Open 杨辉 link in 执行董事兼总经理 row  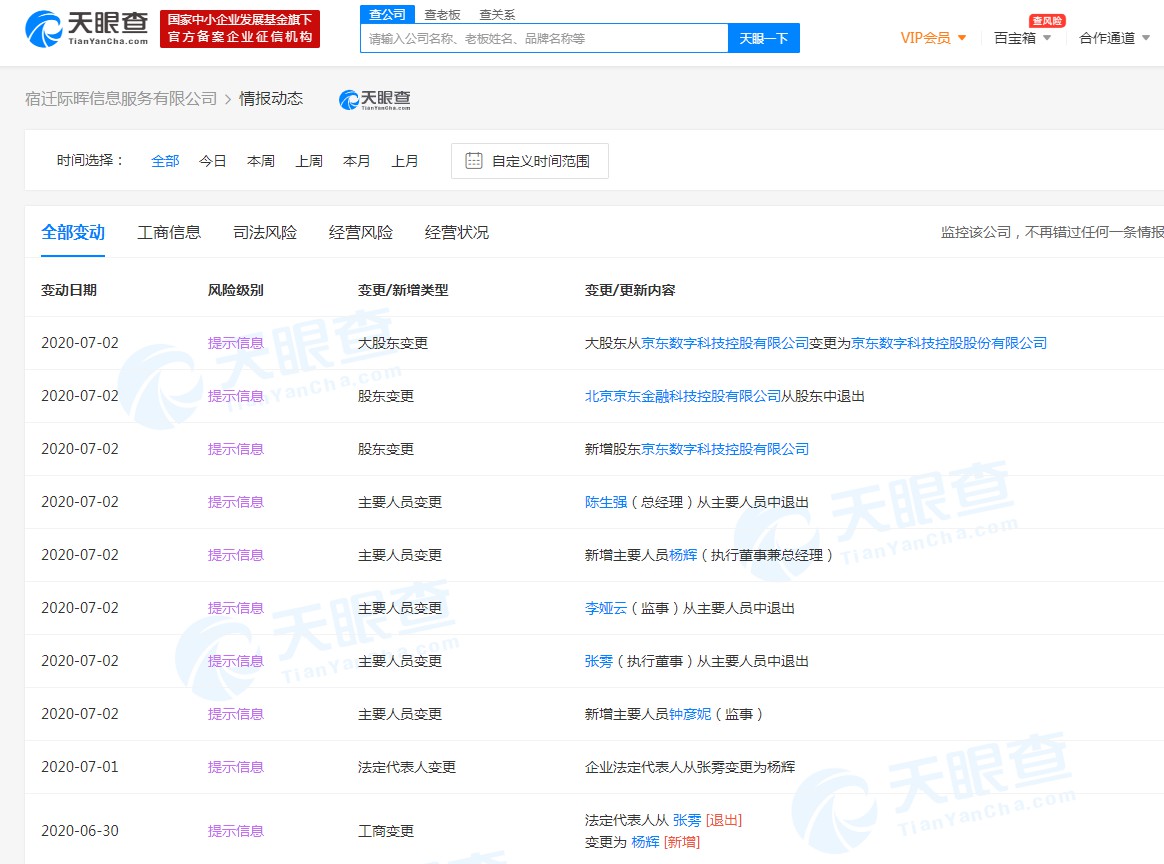(683, 555)
